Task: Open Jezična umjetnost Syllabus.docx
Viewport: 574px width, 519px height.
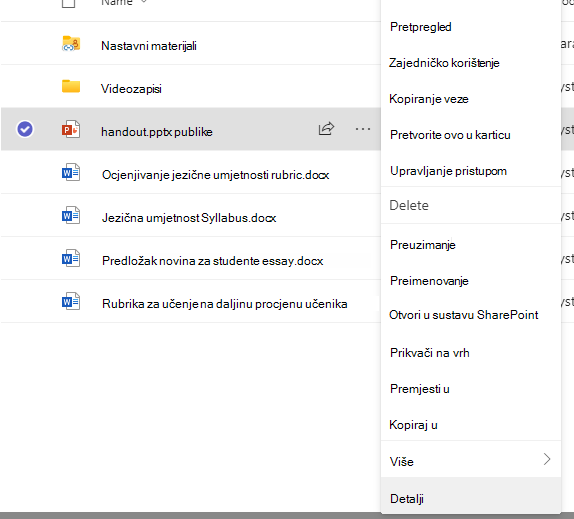Action: 189,218
